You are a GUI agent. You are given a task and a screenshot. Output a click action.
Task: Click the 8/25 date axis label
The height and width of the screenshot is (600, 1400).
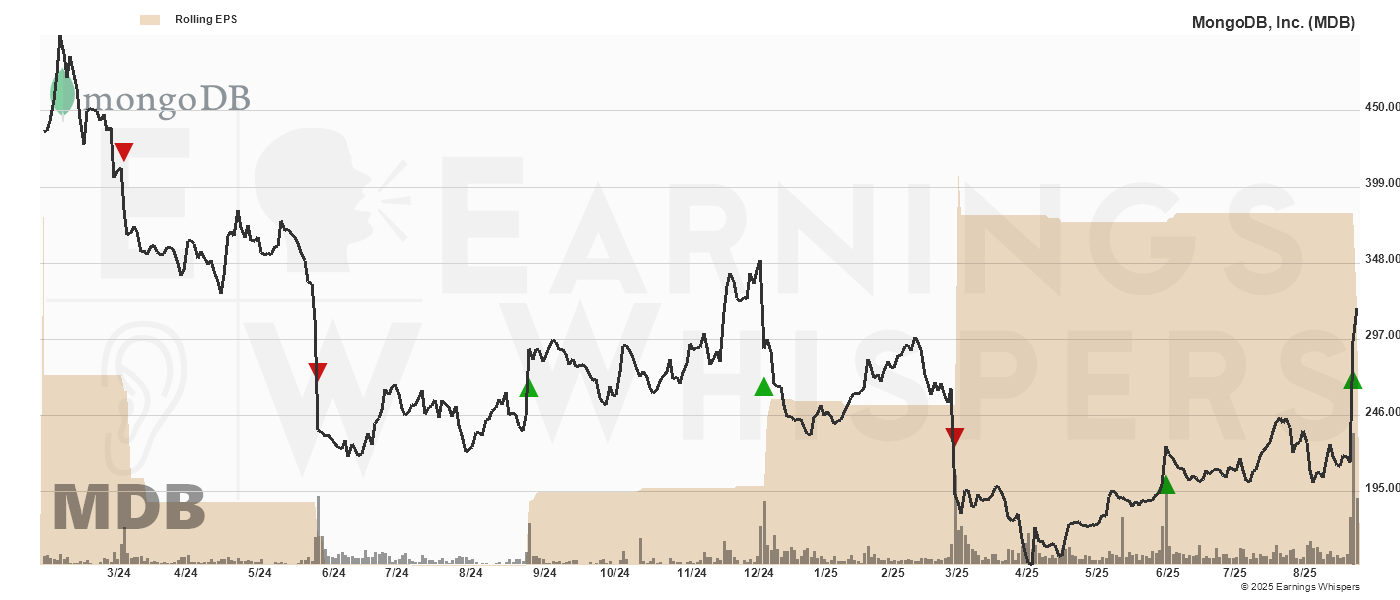pyautogui.click(x=1304, y=573)
